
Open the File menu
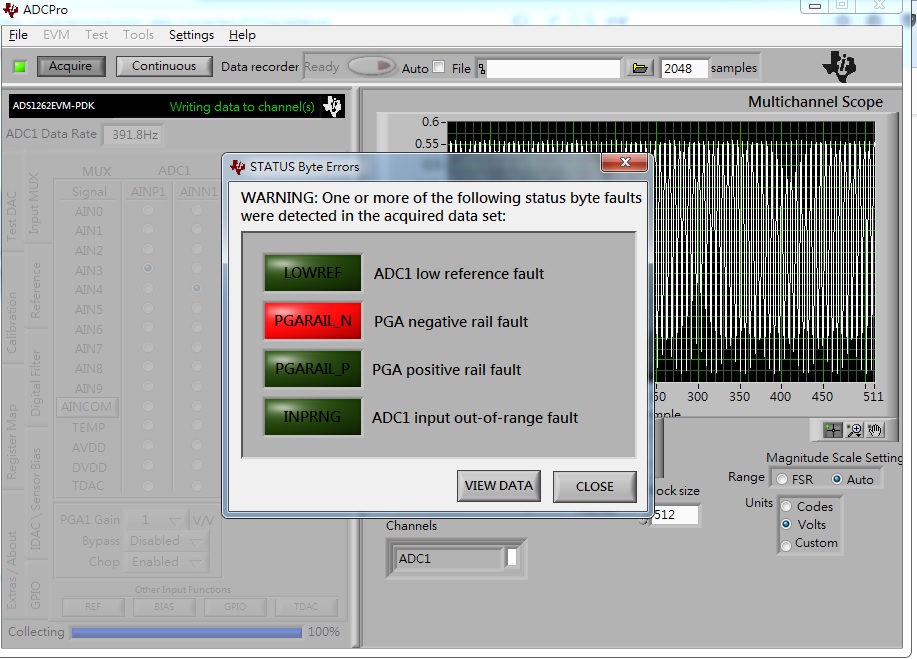coord(18,35)
